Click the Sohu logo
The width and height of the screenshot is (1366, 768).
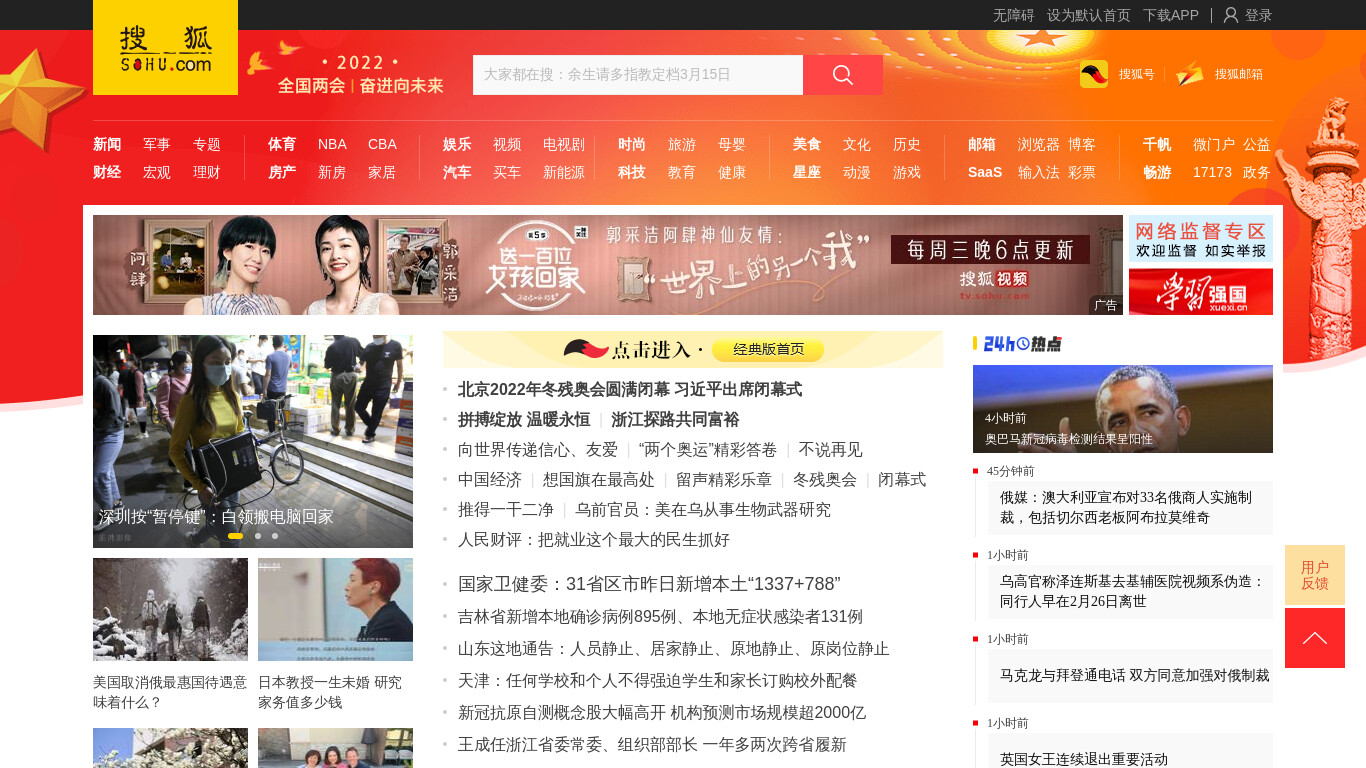165,48
